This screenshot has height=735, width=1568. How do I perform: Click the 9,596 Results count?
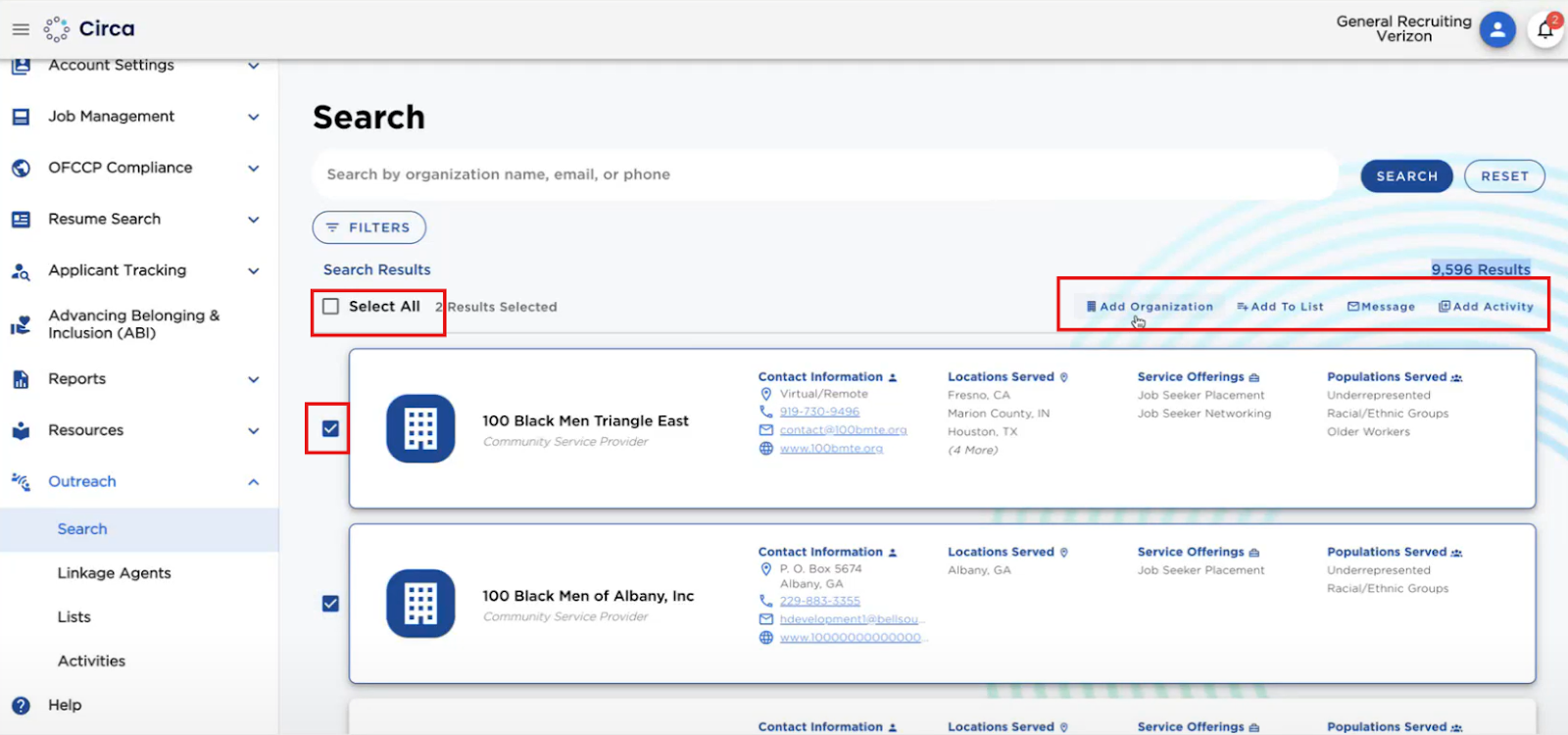1481,269
